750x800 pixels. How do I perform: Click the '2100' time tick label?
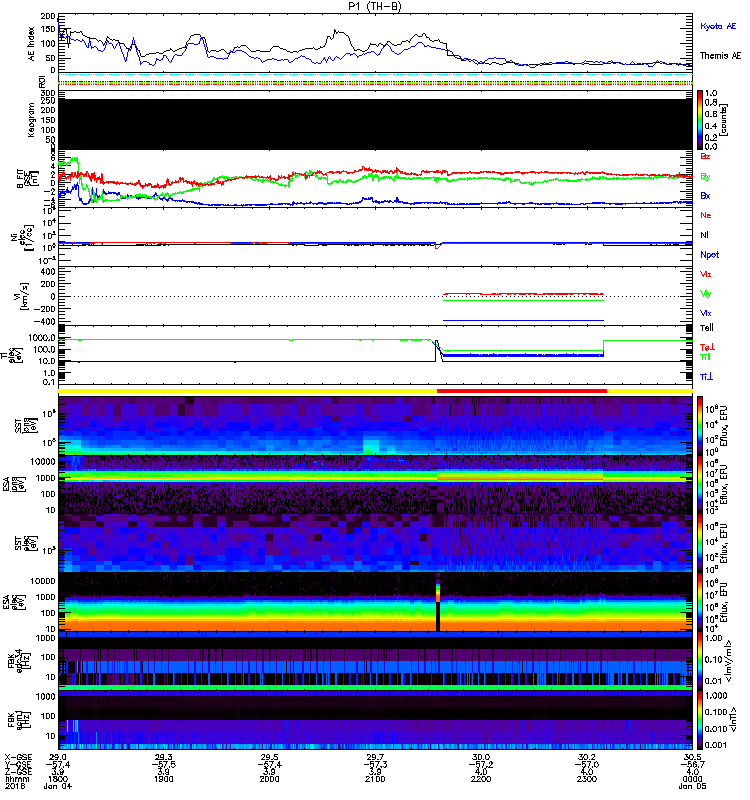375,779
